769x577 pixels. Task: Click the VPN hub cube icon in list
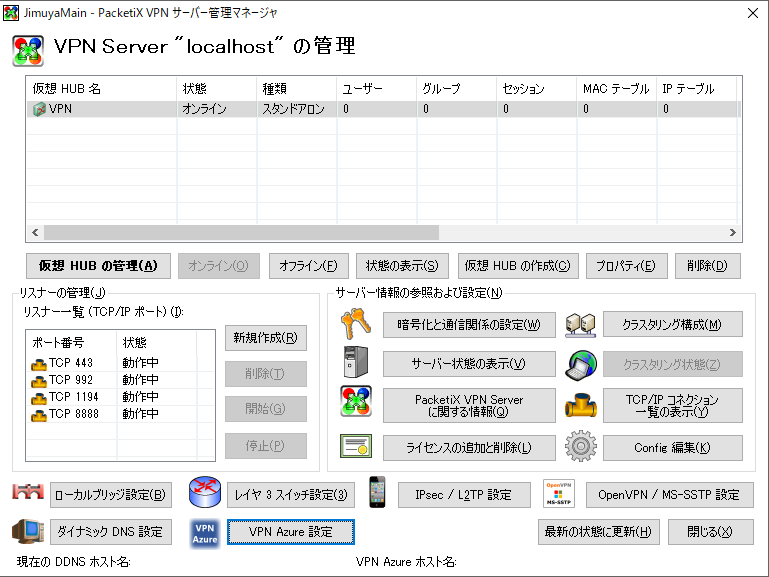point(39,109)
